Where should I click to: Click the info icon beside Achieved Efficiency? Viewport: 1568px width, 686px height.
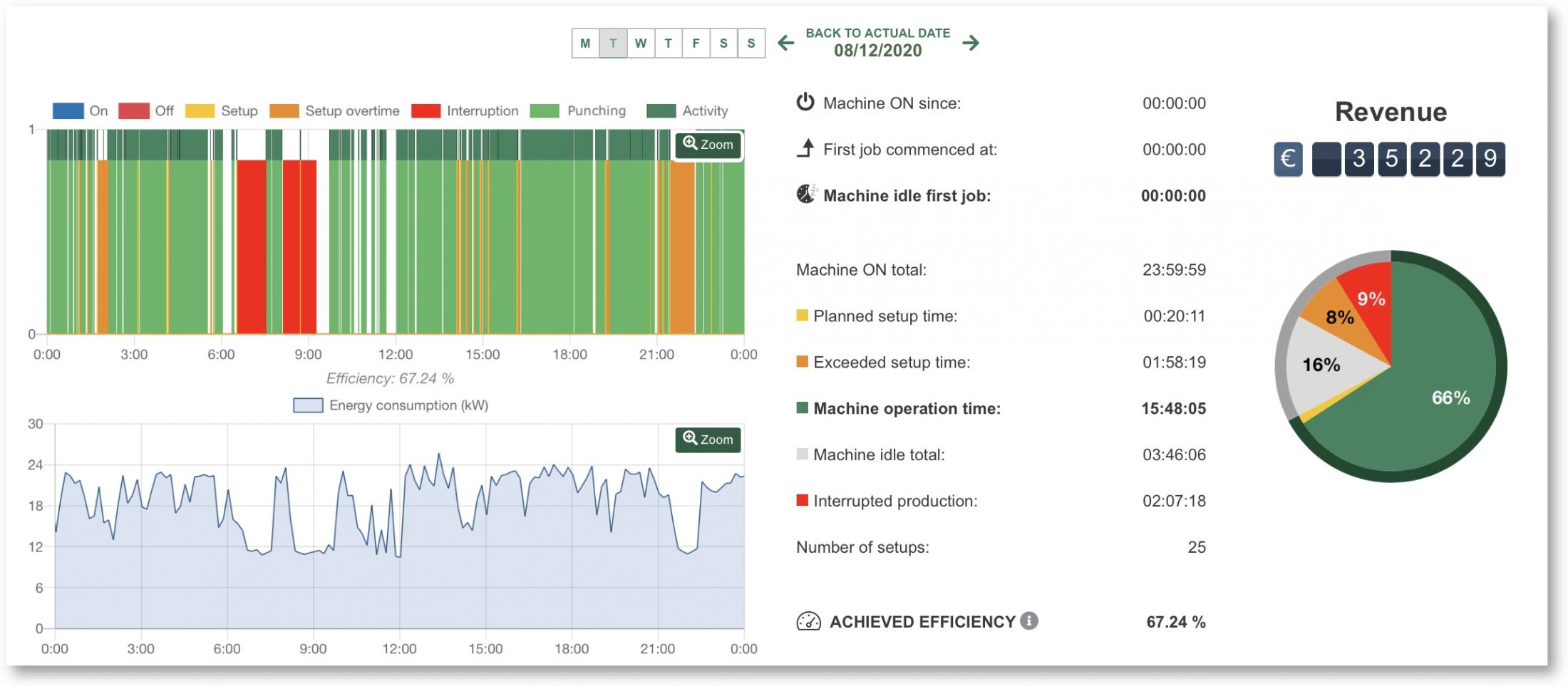(x=1028, y=620)
